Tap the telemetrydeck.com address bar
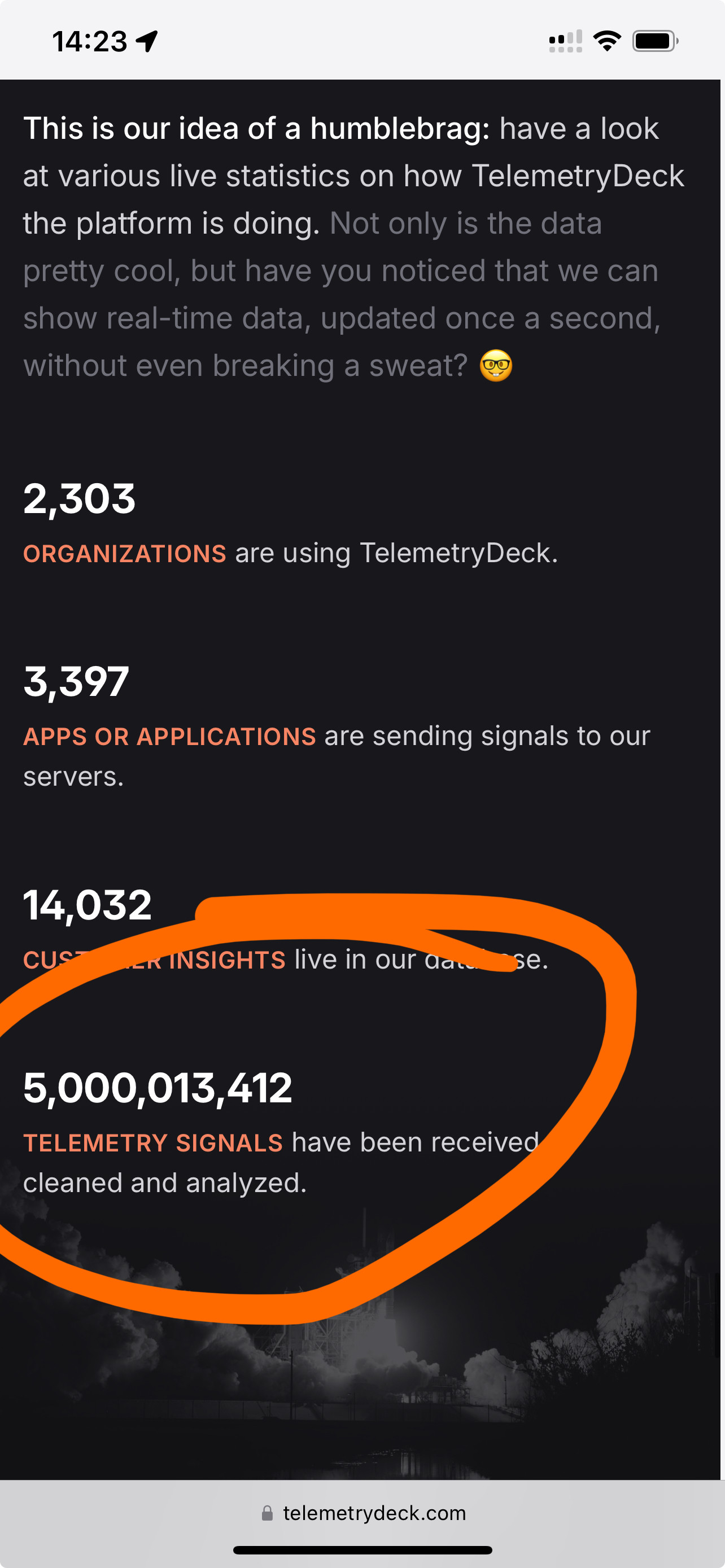 [363, 1513]
